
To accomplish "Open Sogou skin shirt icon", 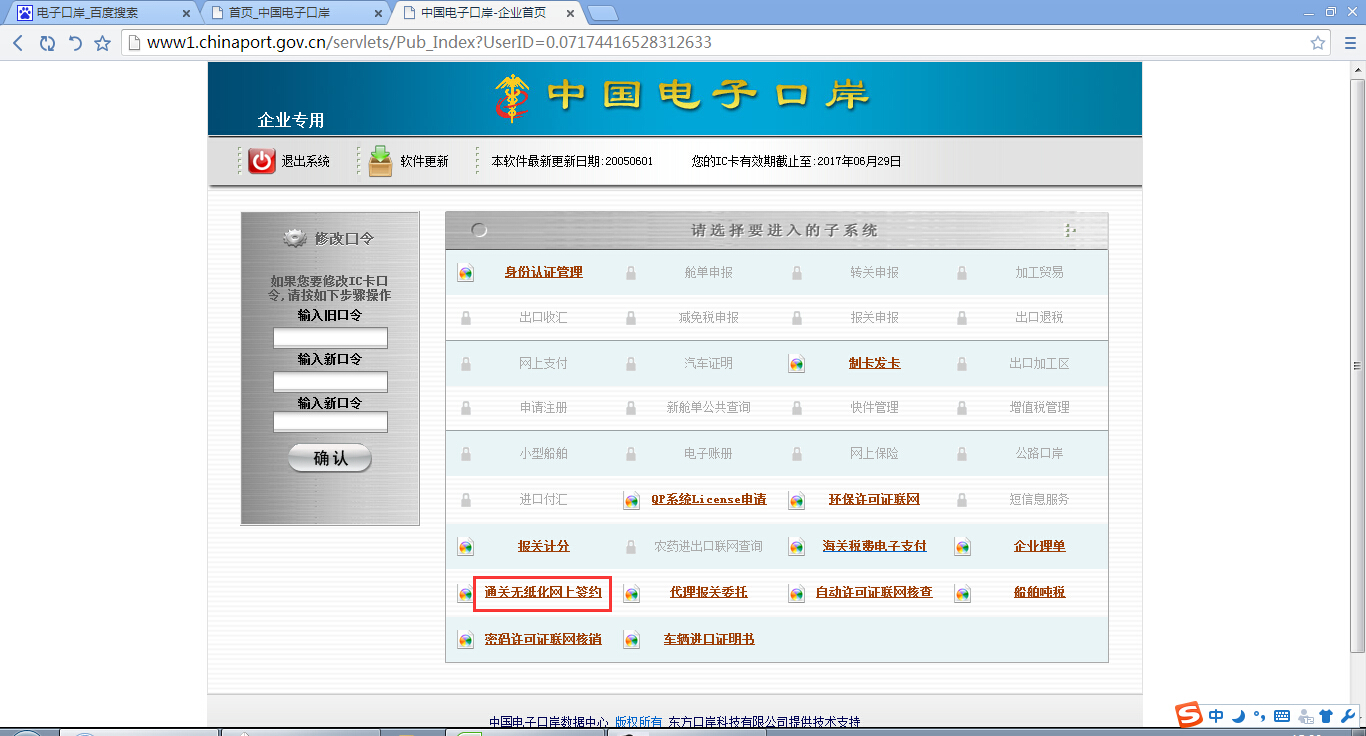I will tap(1326, 716).
